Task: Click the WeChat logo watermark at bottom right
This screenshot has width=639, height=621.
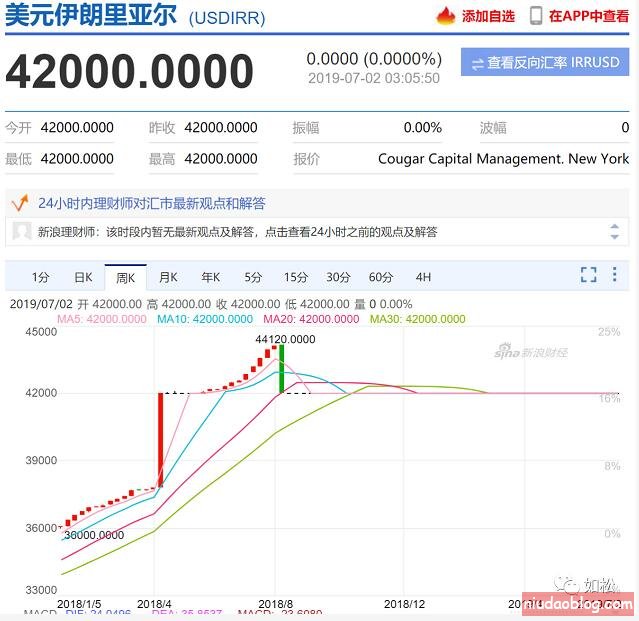Action: 567,585
